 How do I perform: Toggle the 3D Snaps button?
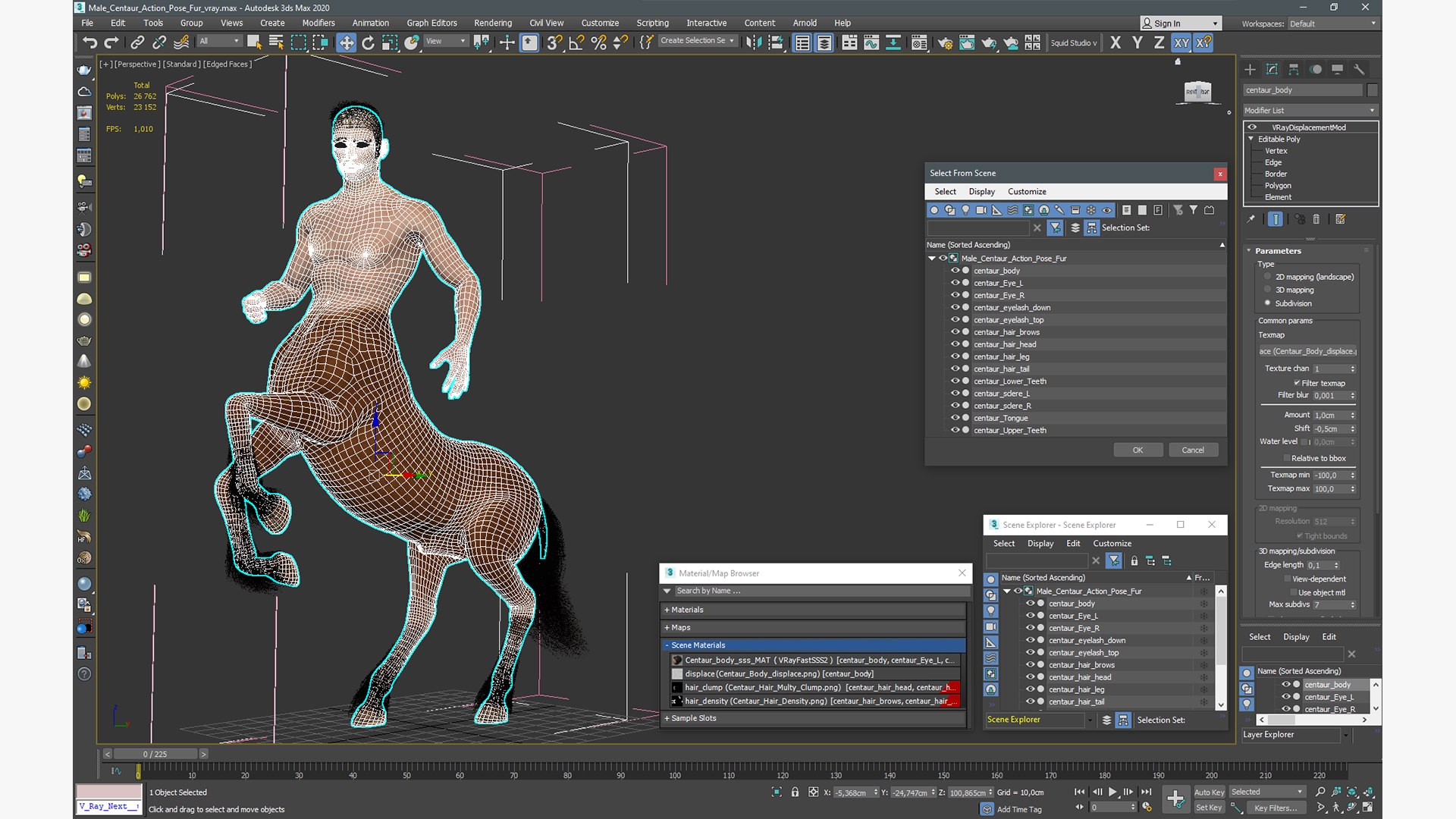[x=554, y=42]
